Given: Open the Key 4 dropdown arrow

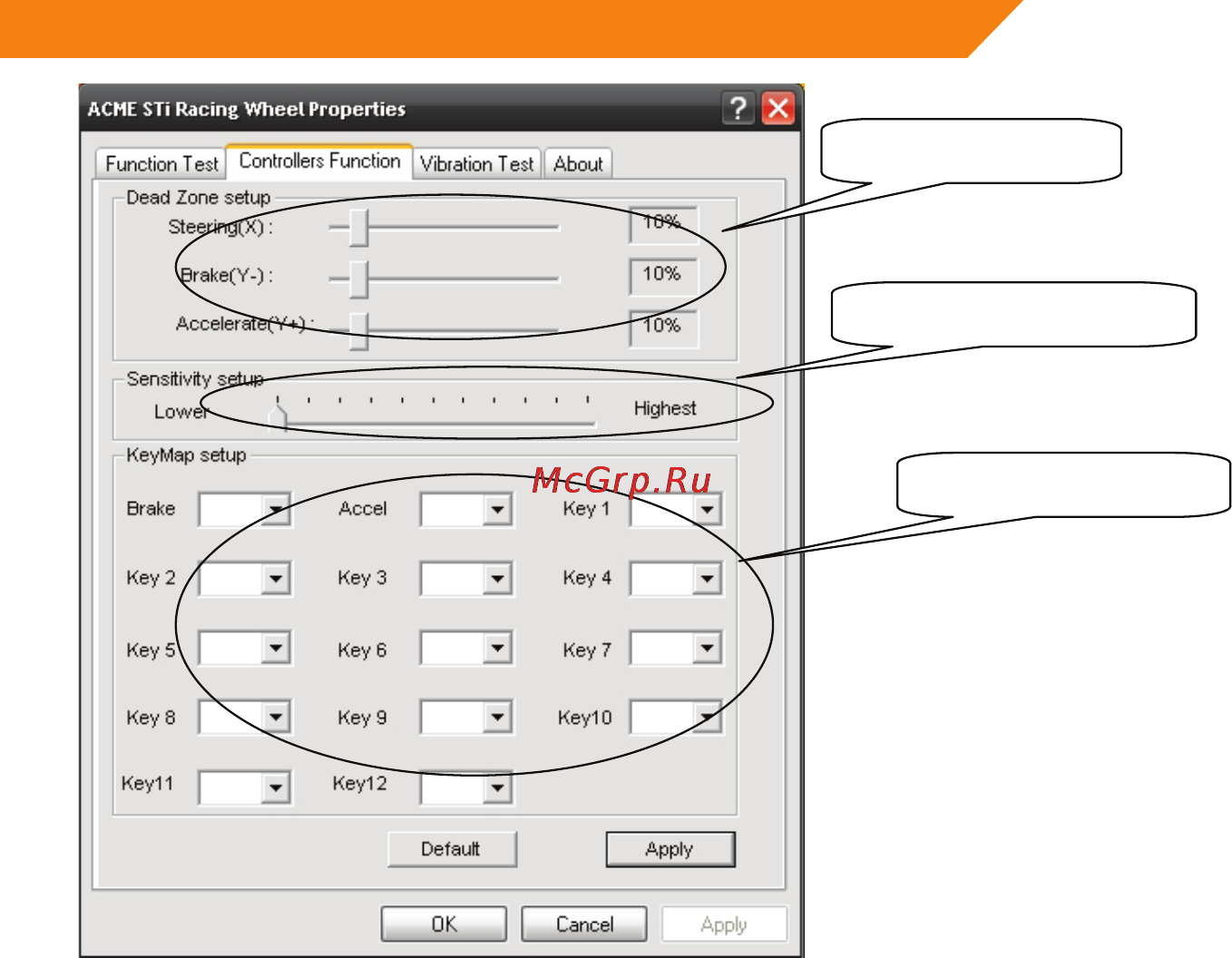Looking at the screenshot, I should coord(708,579).
